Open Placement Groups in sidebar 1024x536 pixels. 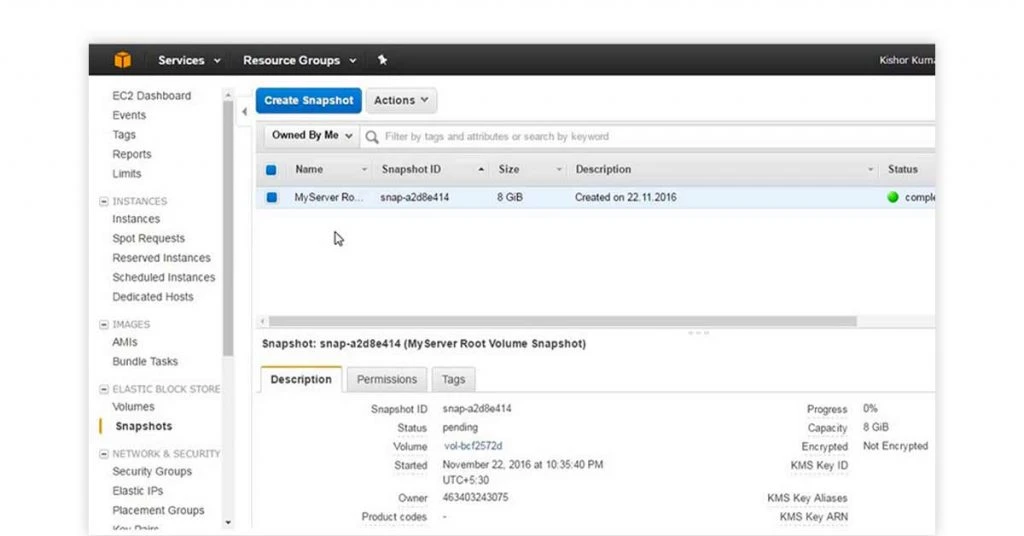click(x=158, y=511)
